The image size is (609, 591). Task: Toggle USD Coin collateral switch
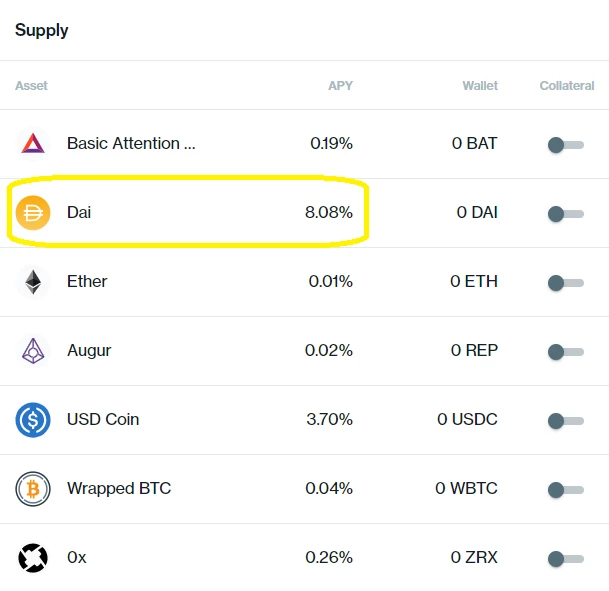(x=566, y=421)
